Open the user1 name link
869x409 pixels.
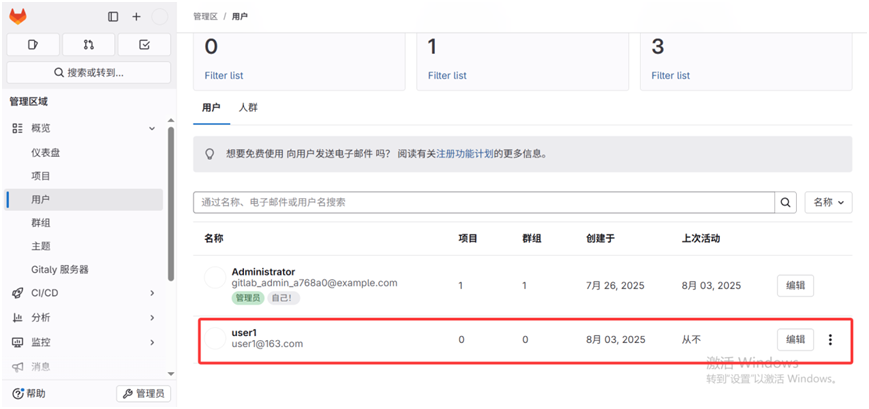244,333
